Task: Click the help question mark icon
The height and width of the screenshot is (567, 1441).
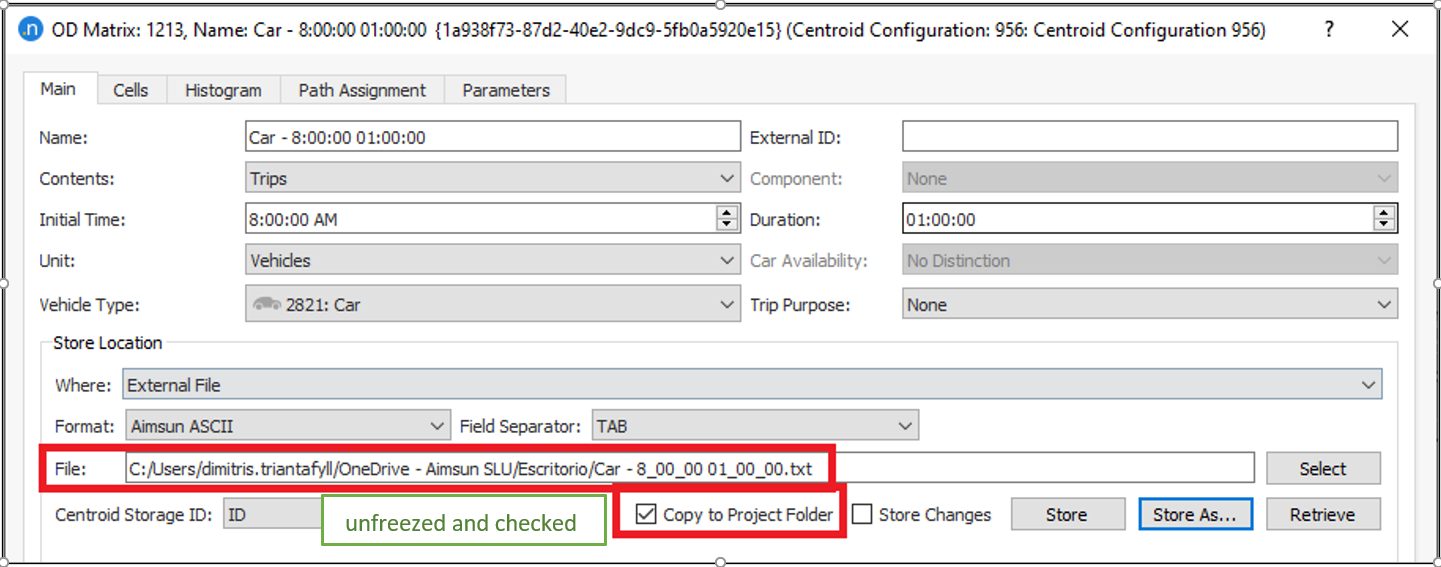Action: [x=1329, y=30]
